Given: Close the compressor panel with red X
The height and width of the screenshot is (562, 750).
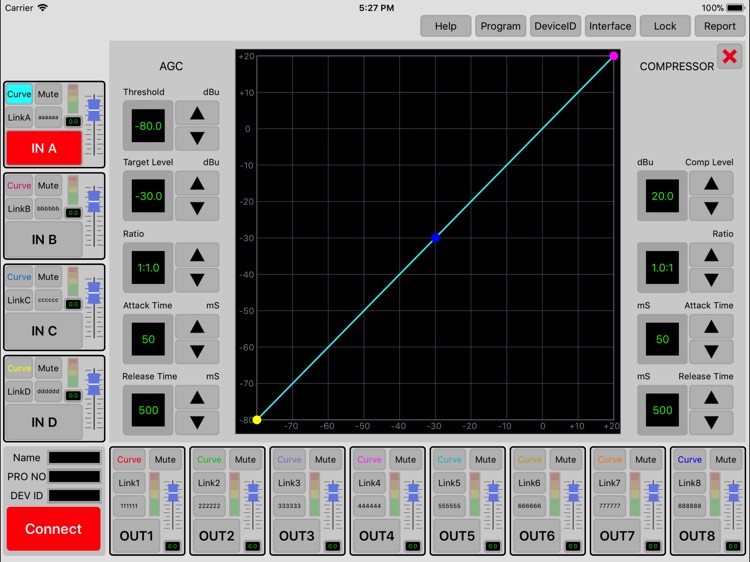Looking at the screenshot, I should point(729,56).
